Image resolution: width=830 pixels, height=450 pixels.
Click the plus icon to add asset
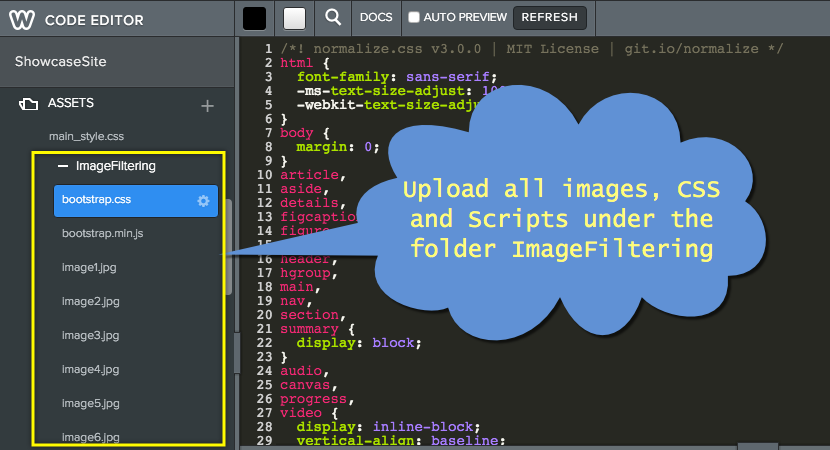point(207,105)
